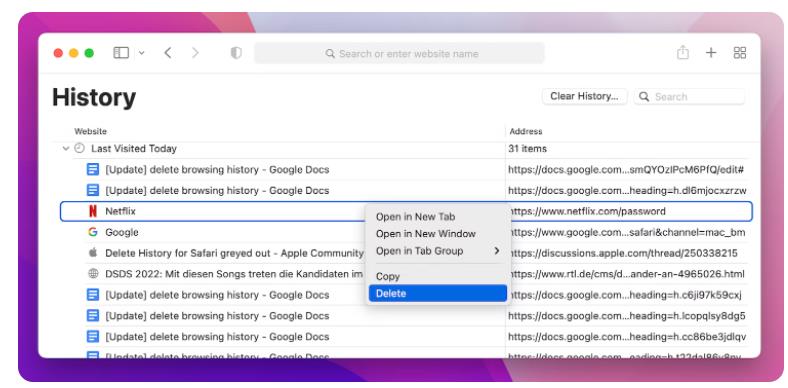Open the Share icon in the toolbar
This screenshot has height=388, width=788.
tap(682, 52)
